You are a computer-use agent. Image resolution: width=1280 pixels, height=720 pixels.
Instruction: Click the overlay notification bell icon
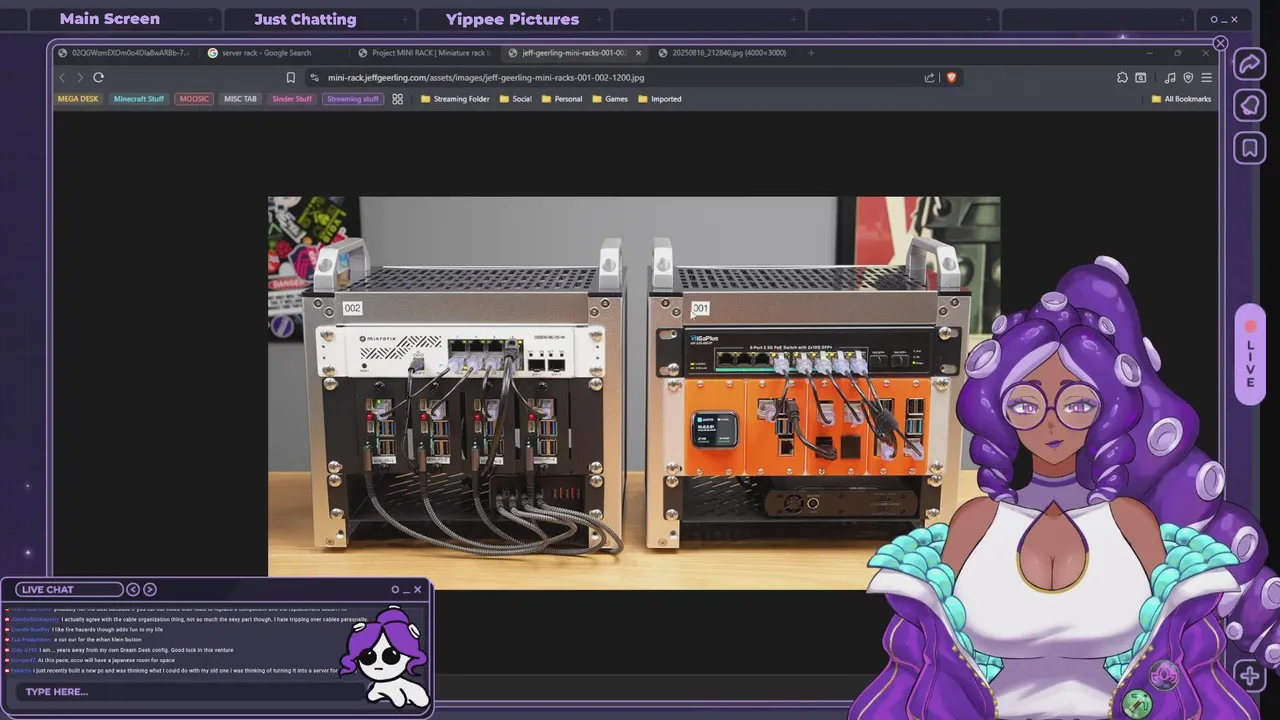[x=1250, y=106]
